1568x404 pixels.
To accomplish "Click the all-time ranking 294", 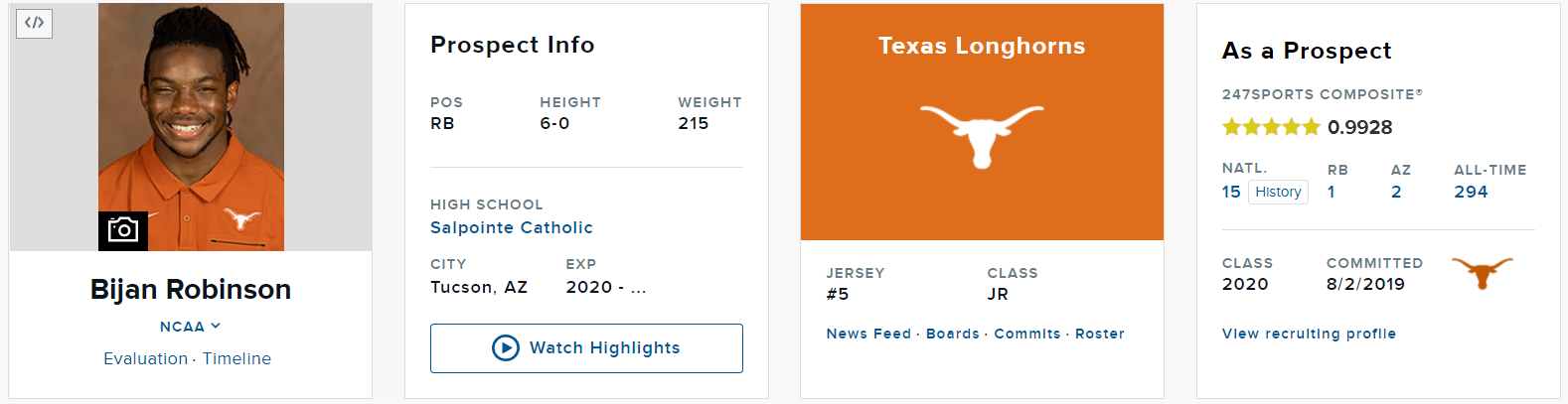I will click(x=1471, y=192).
